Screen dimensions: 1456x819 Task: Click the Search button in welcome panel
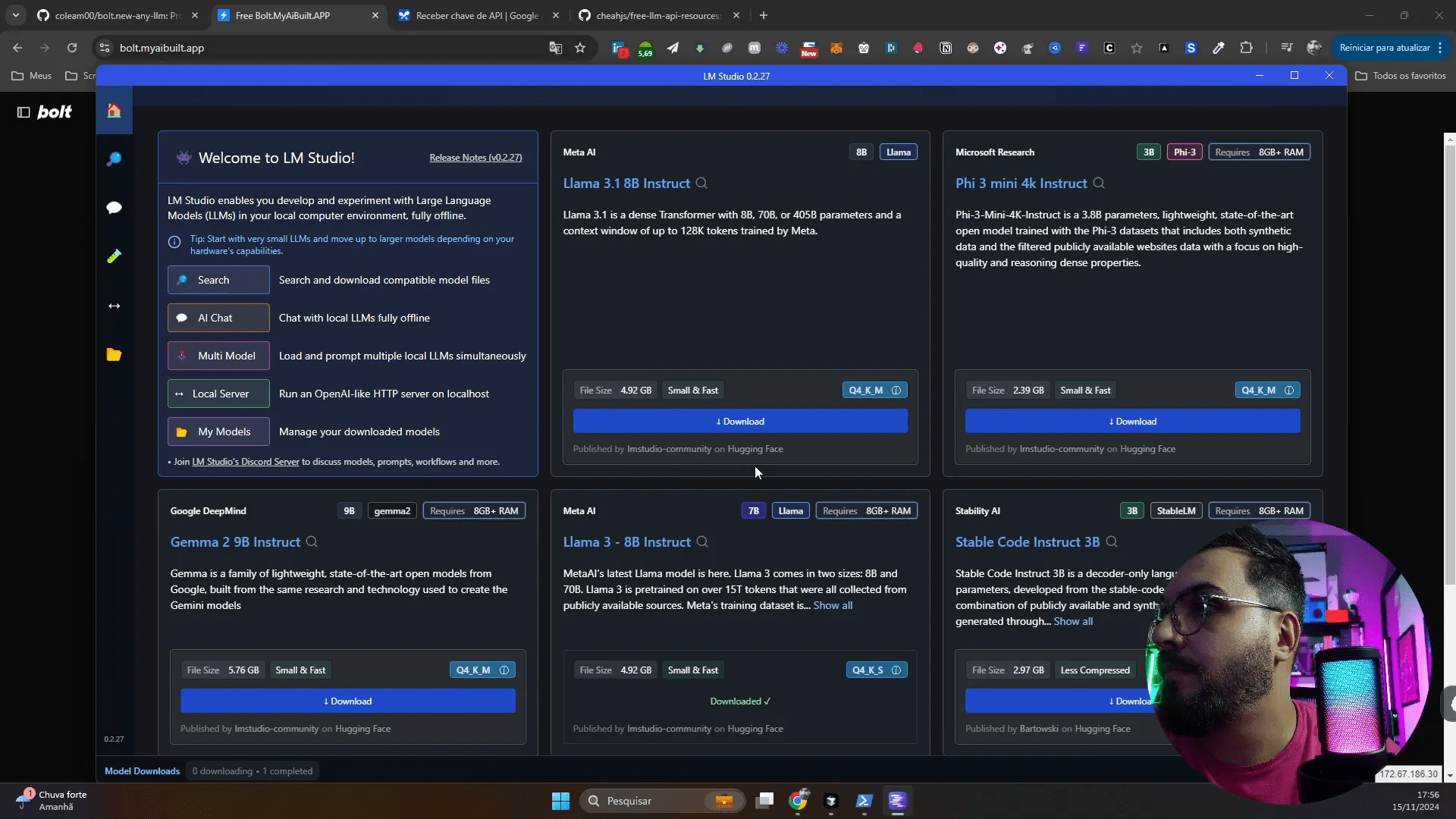[x=218, y=280]
